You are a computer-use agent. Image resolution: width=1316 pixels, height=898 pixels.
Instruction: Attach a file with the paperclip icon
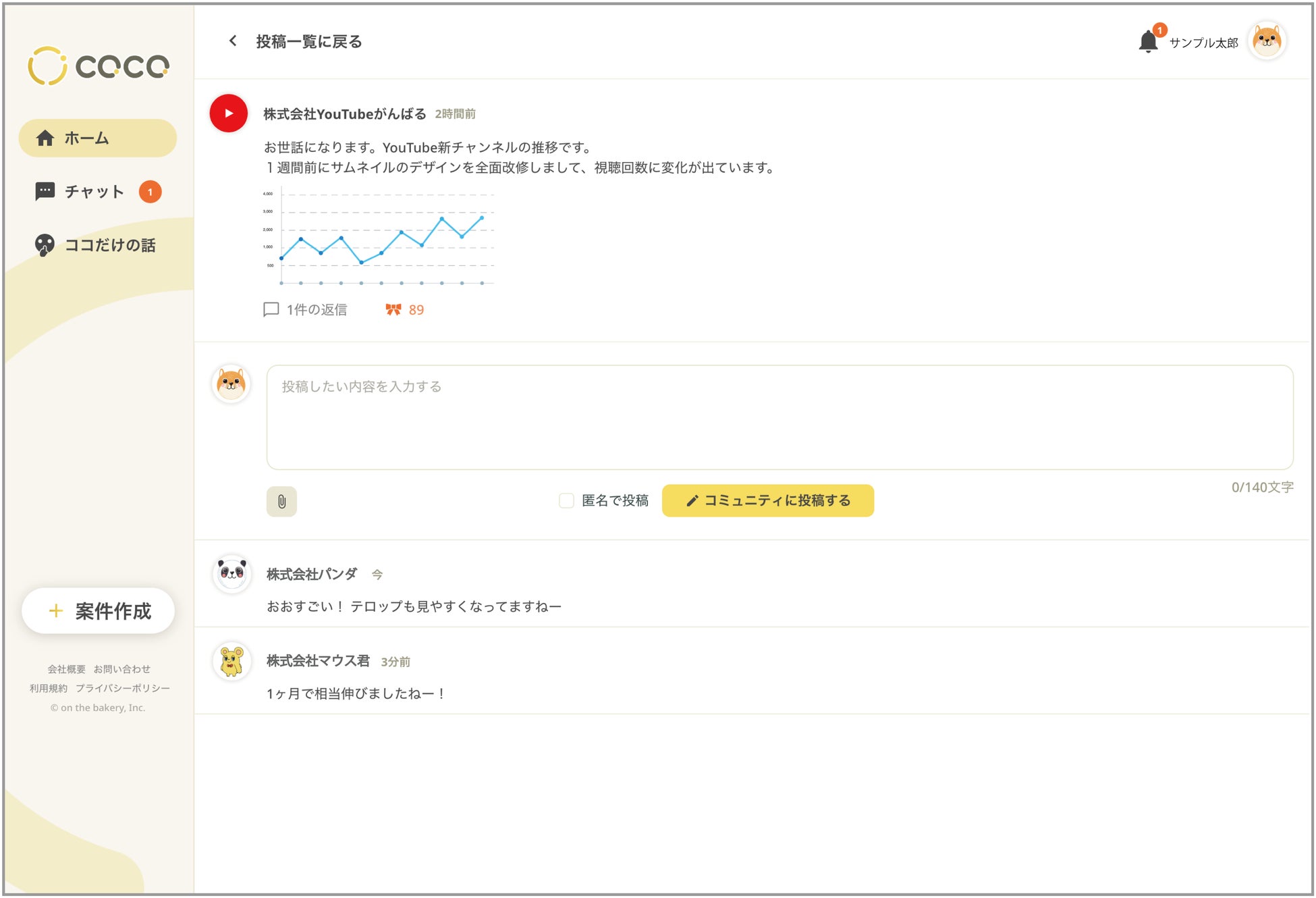[281, 501]
